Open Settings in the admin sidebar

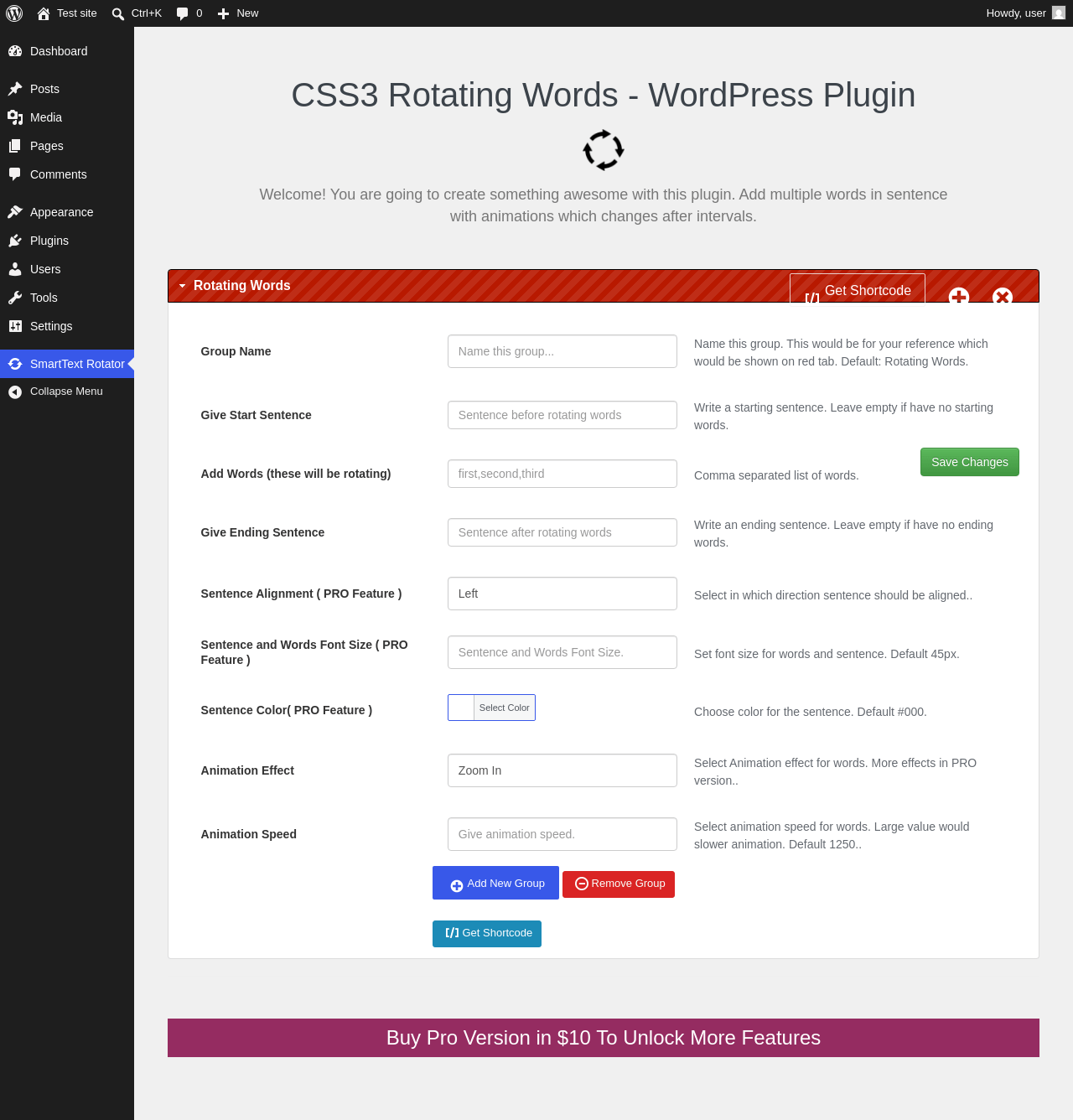click(x=67, y=326)
